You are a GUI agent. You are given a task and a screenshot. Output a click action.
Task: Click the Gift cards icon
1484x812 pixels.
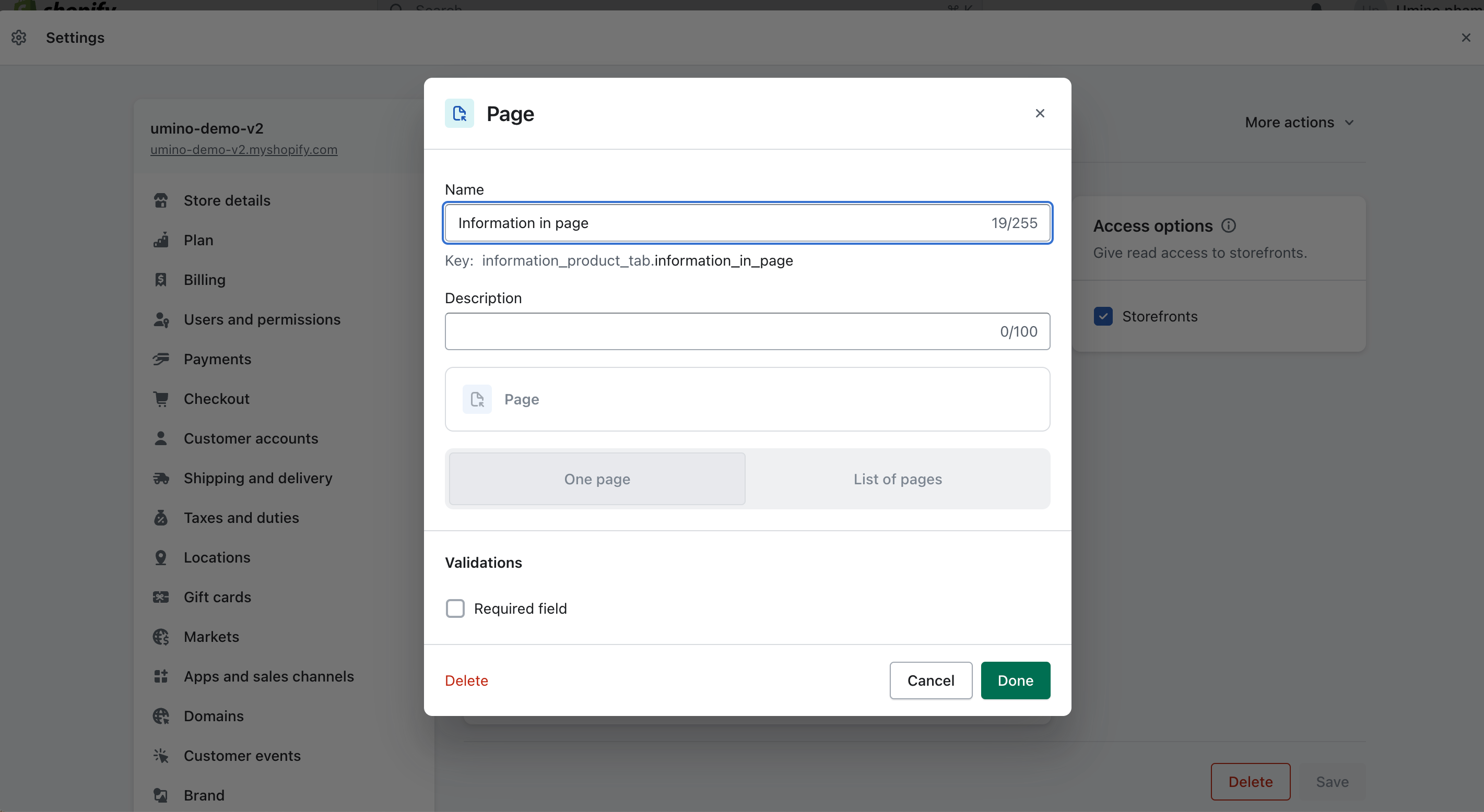pyautogui.click(x=161, y=597)
